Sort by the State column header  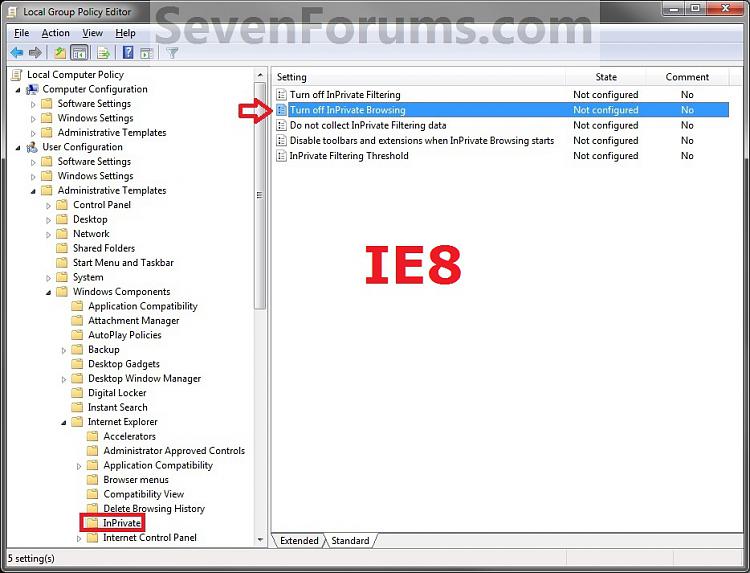pos(606,77)
